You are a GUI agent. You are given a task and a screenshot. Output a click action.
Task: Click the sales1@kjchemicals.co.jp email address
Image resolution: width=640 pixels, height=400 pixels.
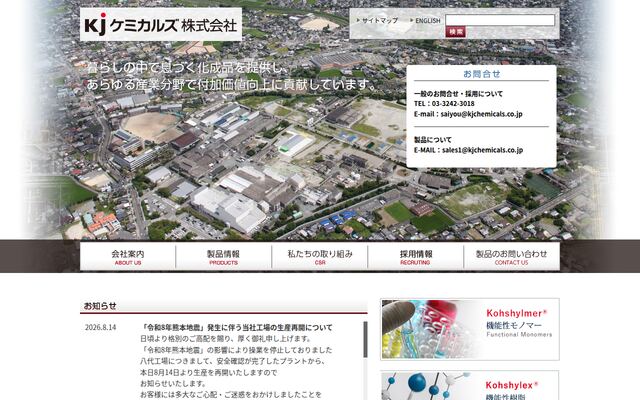482,150
